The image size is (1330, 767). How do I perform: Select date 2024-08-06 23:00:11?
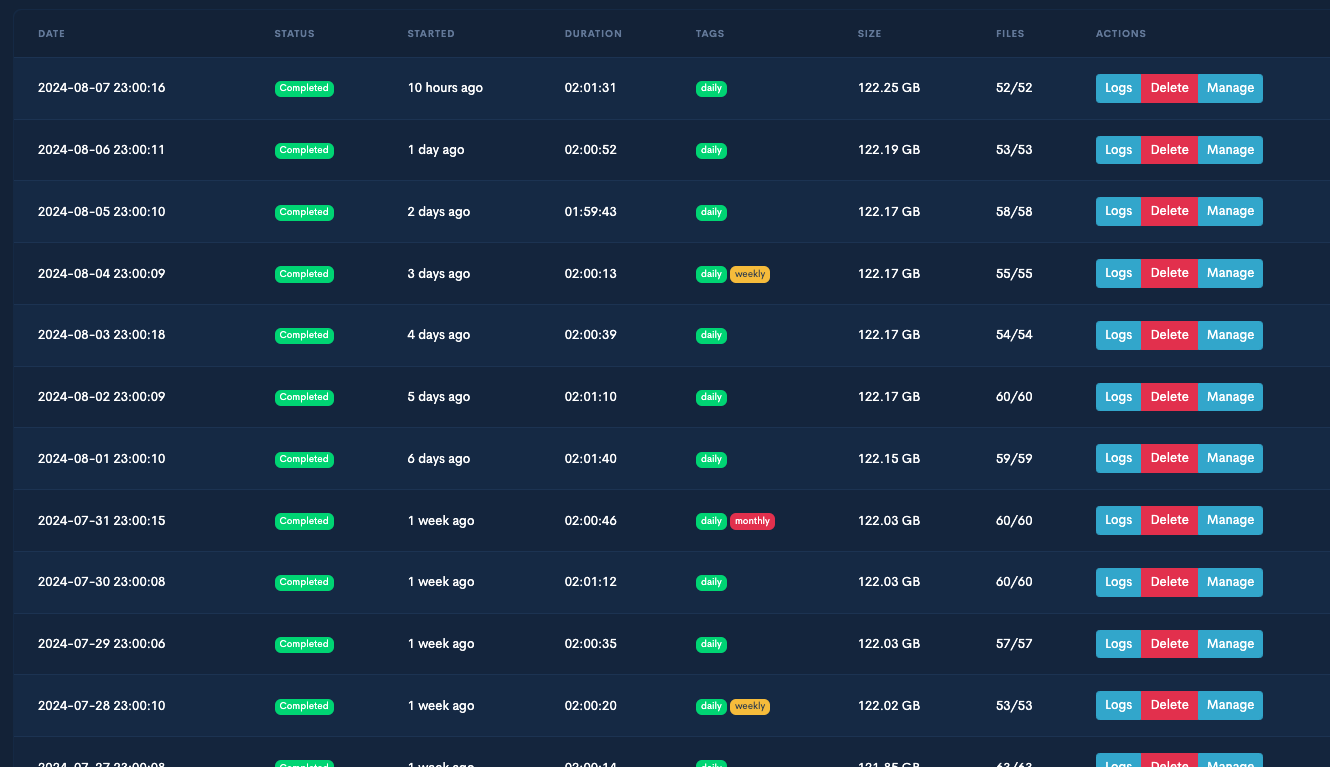coord(101,150)
